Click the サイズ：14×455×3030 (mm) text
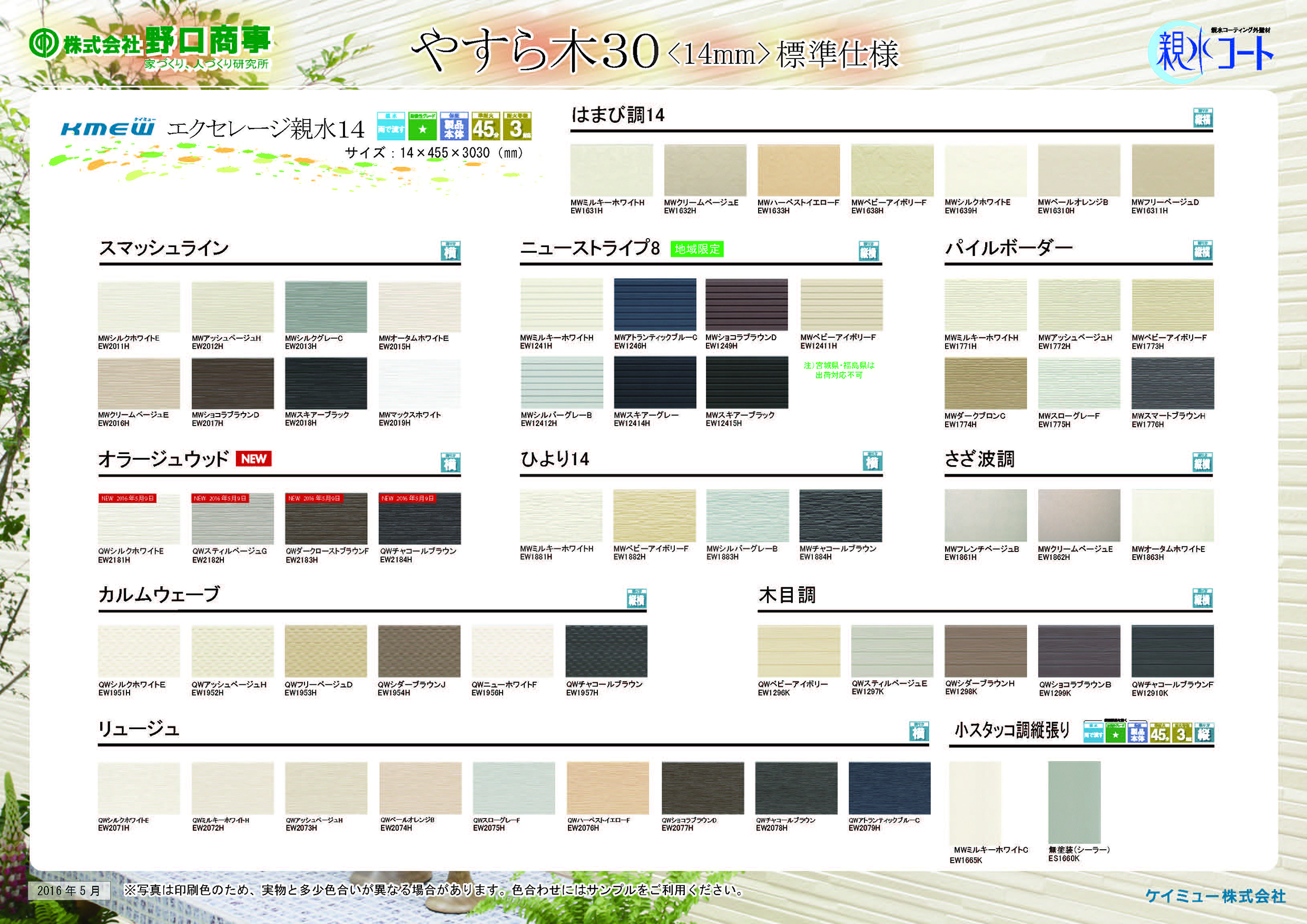Image resolution: width=1307 pixels, height=924 pixels. pos(434,153)
